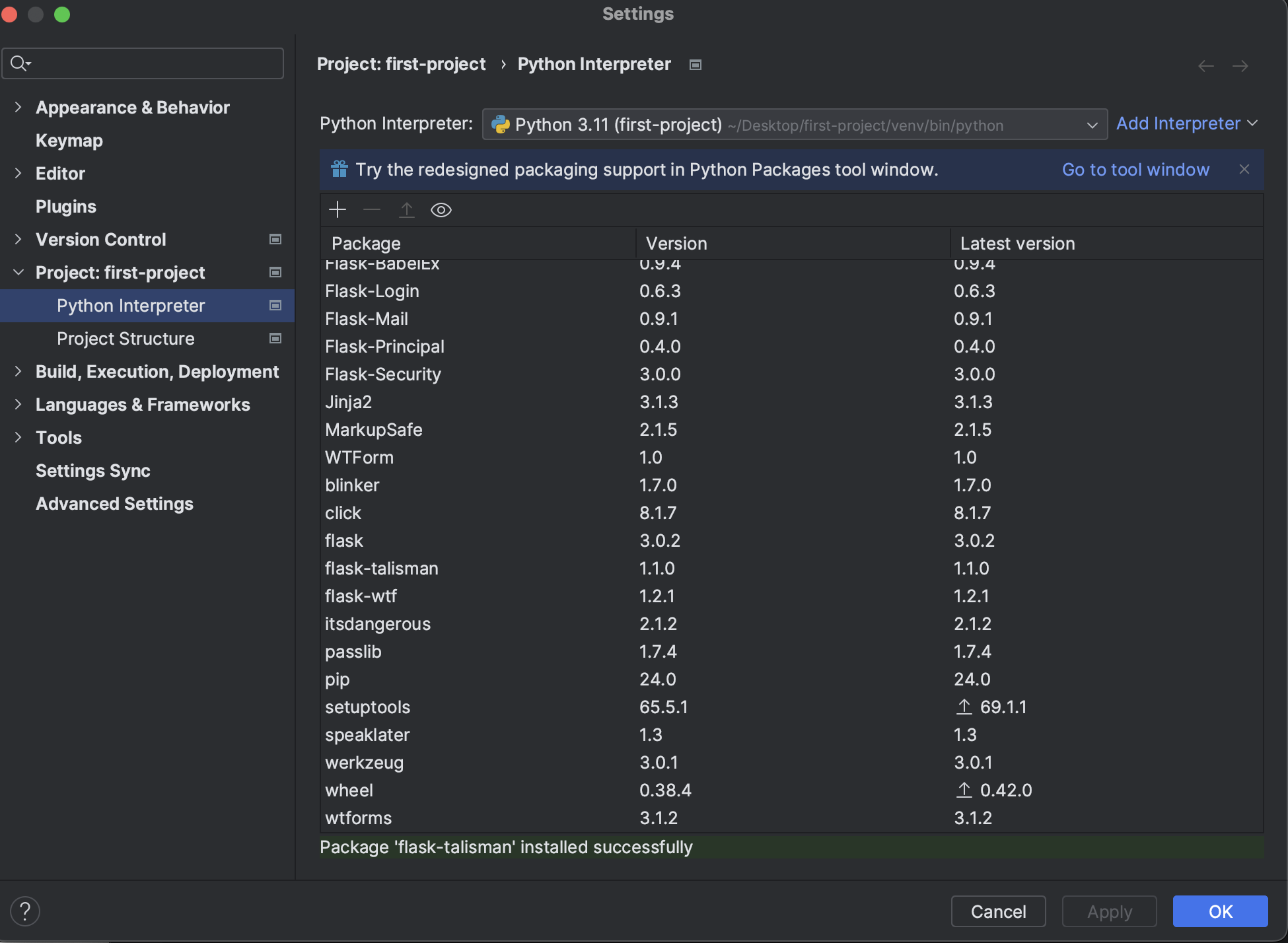
Task: Click upgrade arrow next to wheel 0.42.0
Action: [x=964, y=790]
